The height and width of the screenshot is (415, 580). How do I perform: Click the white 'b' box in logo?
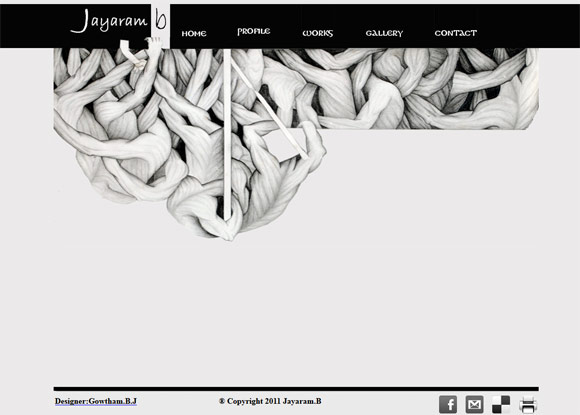point(160,20)
